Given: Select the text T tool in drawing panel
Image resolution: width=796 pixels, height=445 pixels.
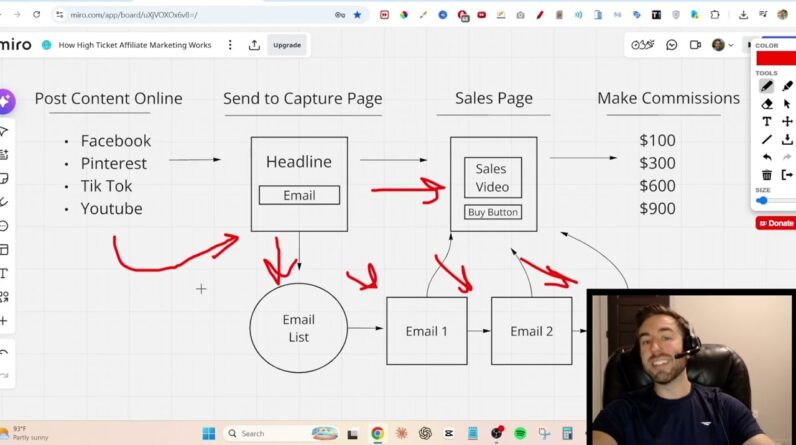Looking at the screenshot, I should tap(767, 122).
